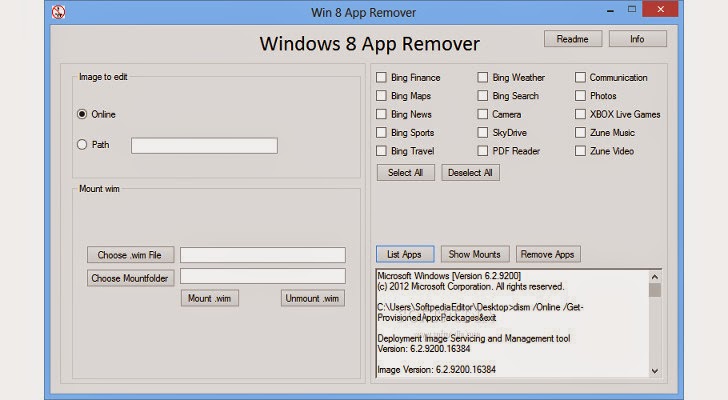Click the Choose Mountfolder button
Viewport: 728px width, 400px height.
tap(130, 278)
